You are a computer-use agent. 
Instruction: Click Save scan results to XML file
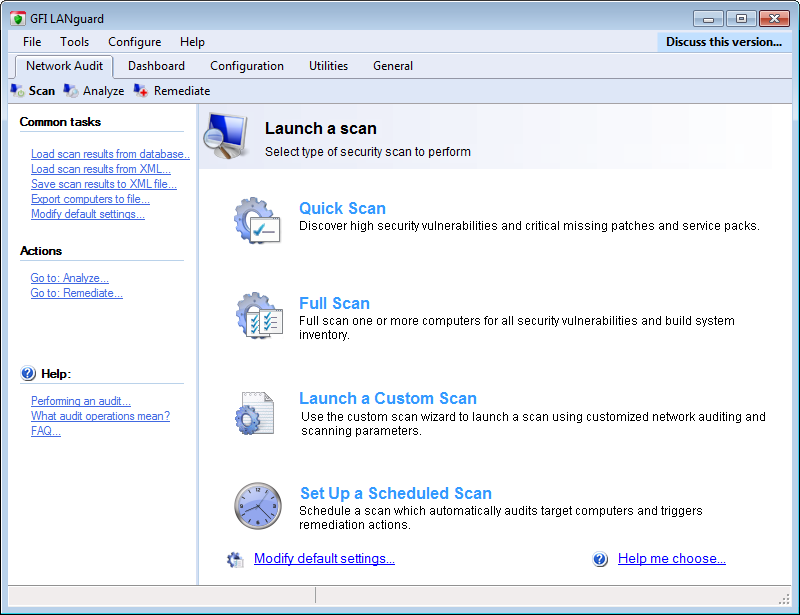tap(104, 184)
